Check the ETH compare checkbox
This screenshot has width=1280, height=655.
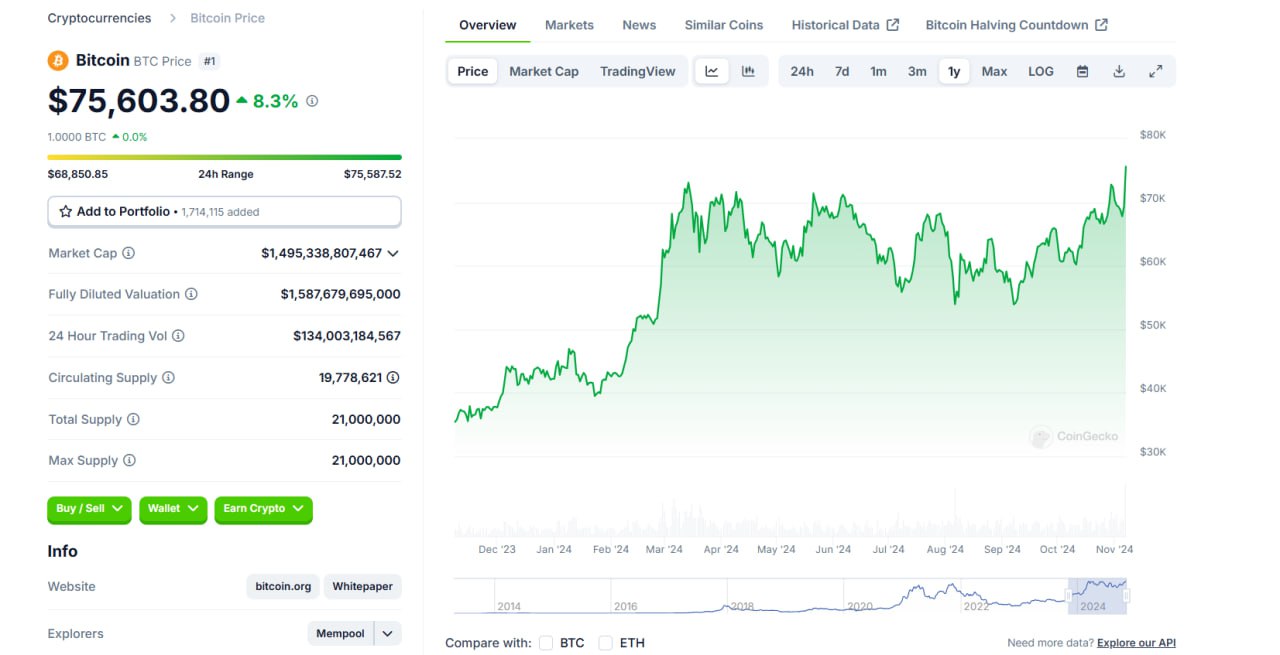[x=605, y=643]
